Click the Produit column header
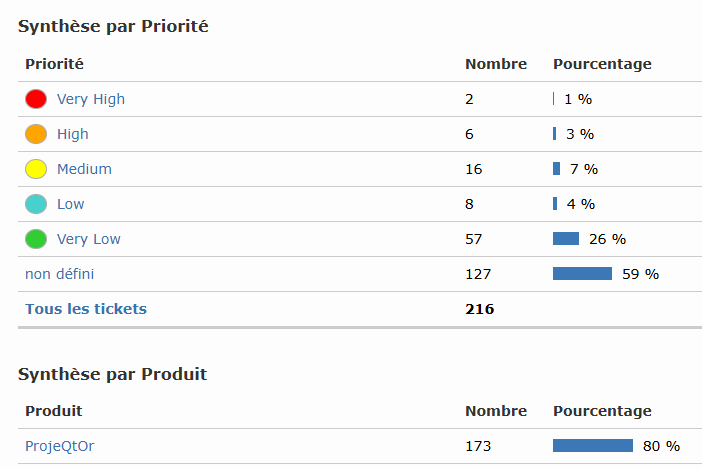Viewport: 702px width, 468px height. click(54, 411)
